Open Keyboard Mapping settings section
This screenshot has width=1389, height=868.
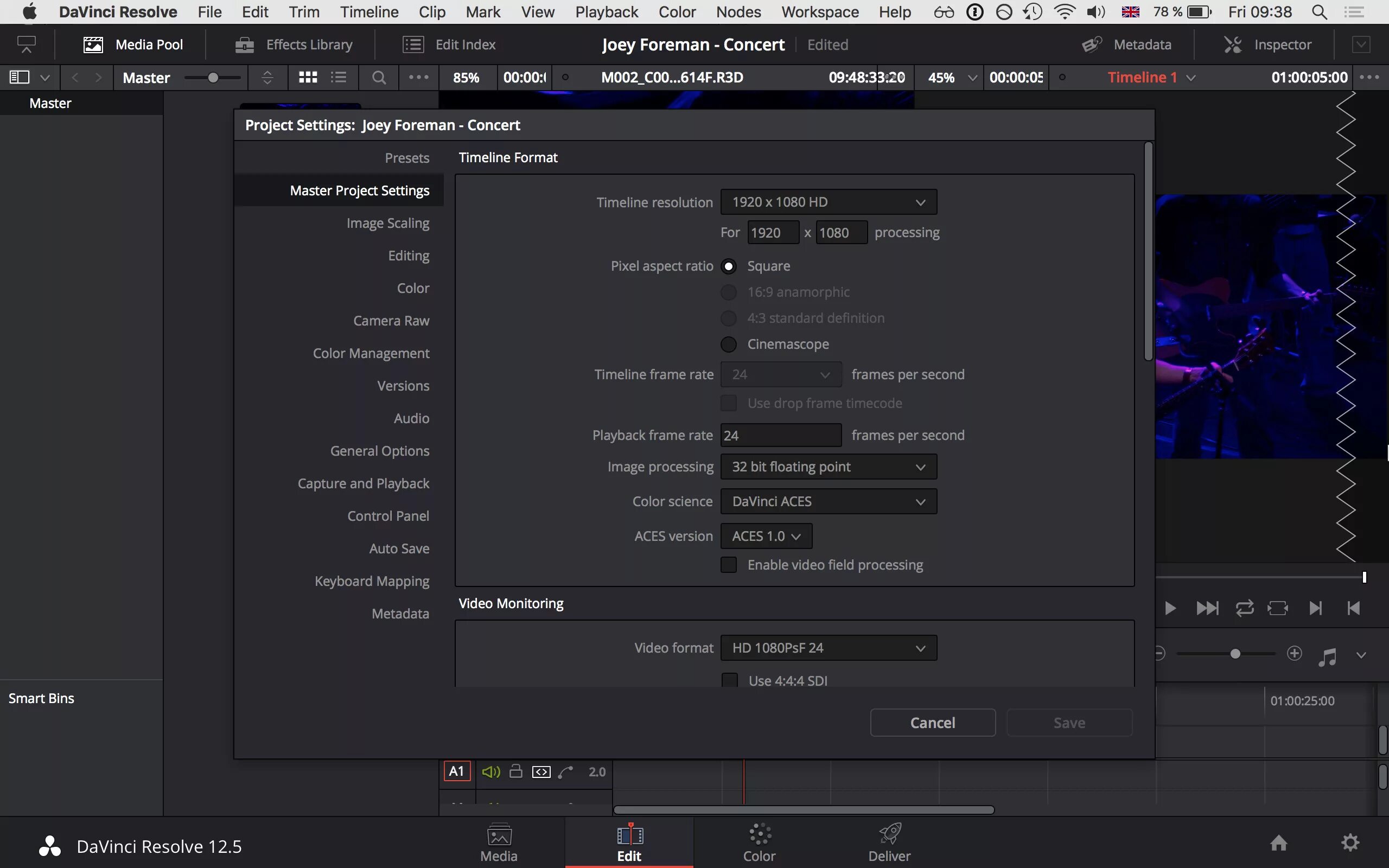pos(371,582)
